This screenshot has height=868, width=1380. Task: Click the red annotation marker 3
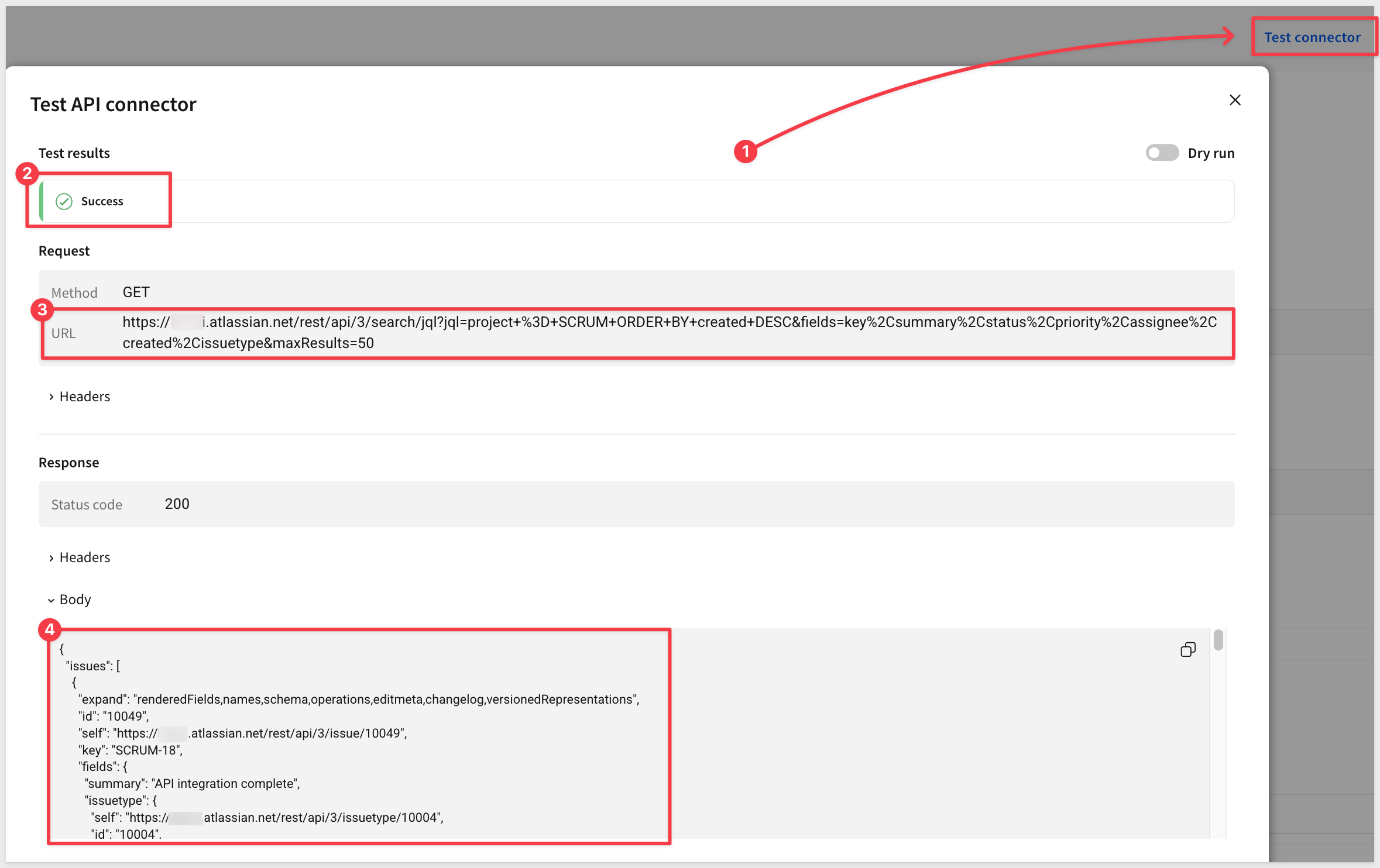tap(42, 309)
